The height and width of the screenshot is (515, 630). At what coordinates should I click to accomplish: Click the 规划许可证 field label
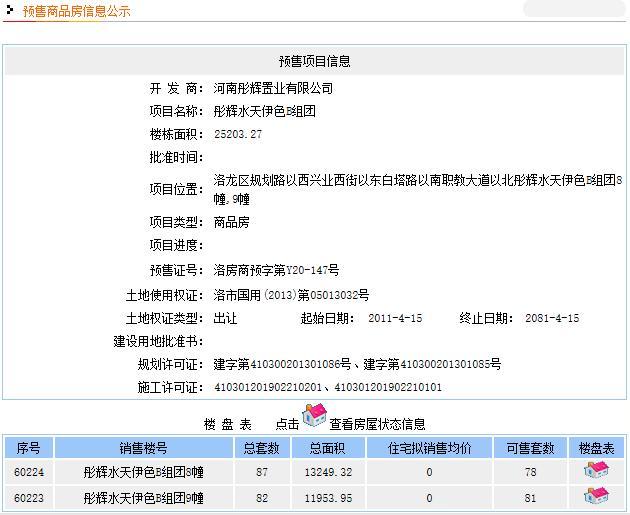170,364
